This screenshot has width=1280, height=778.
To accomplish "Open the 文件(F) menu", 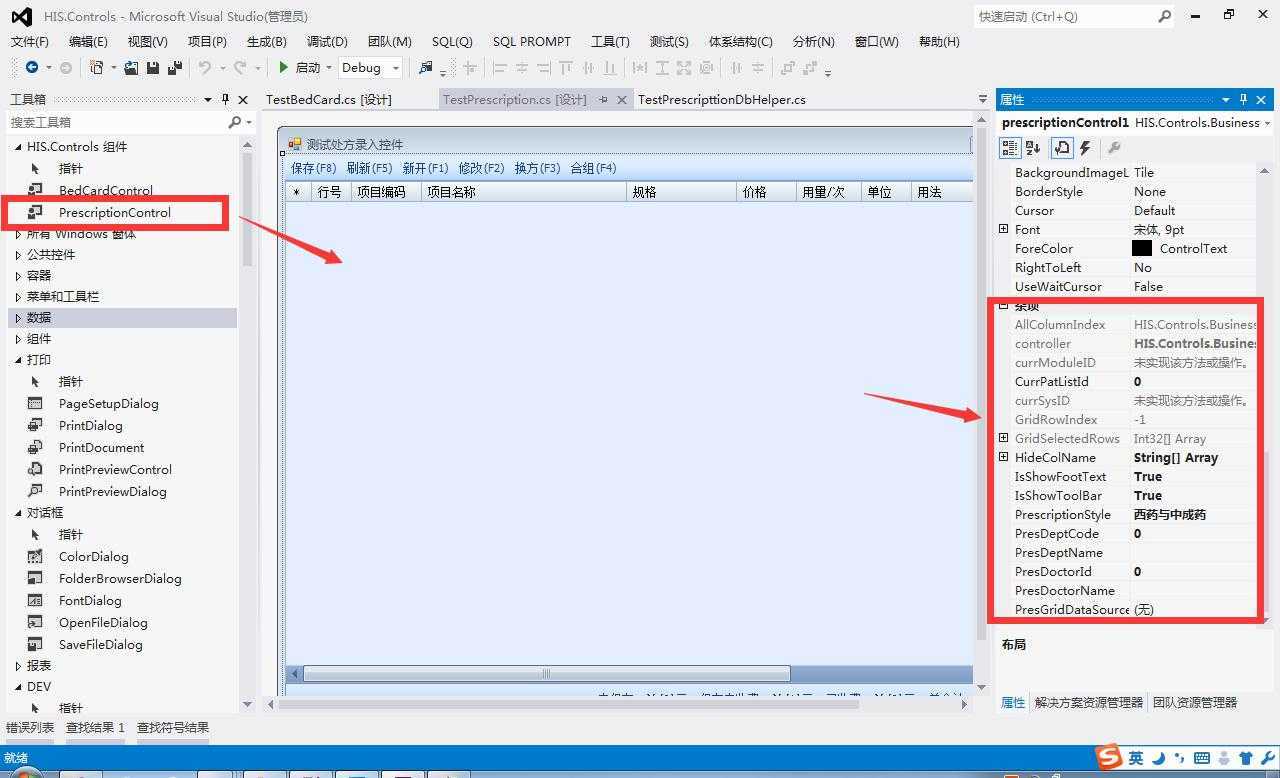I will [x=29, y=41].
